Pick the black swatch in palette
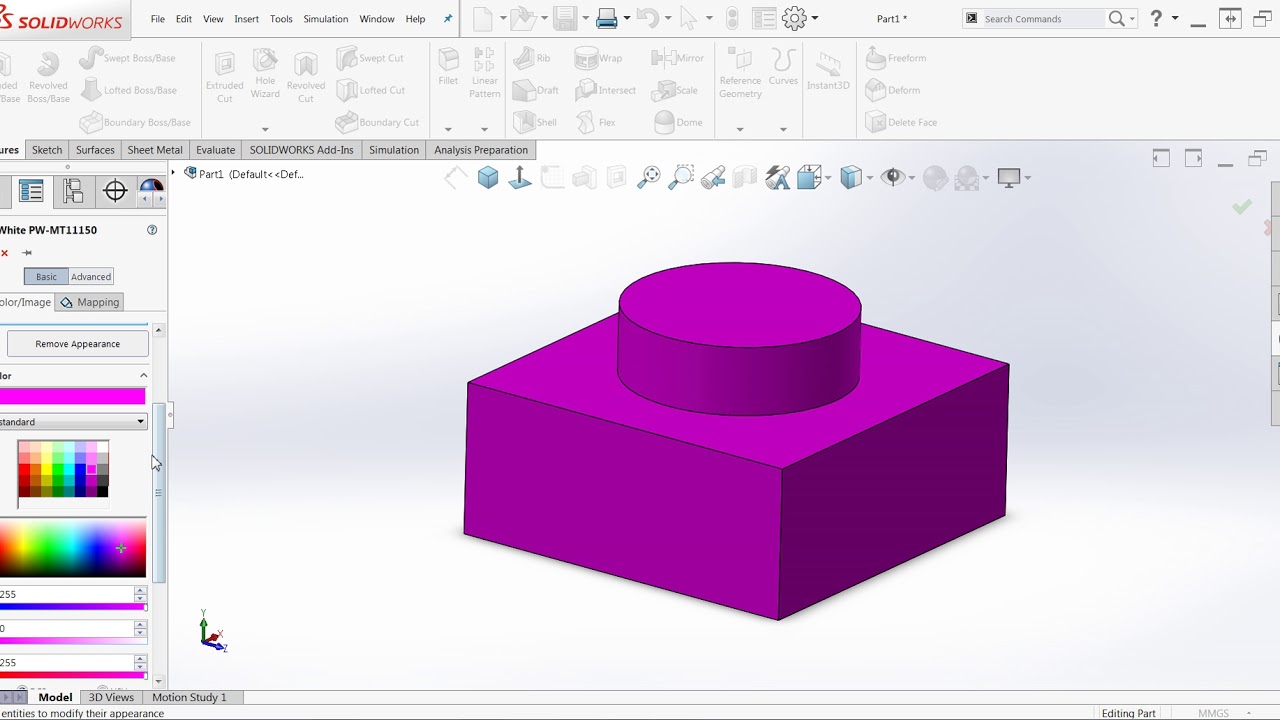The width and height of the screenshot is (1280, 720). tap(102, 491)
